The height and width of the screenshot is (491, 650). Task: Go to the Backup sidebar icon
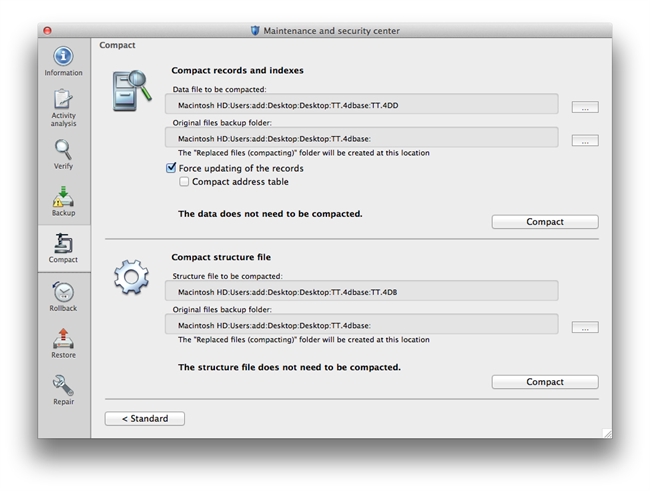pos(63,198)
